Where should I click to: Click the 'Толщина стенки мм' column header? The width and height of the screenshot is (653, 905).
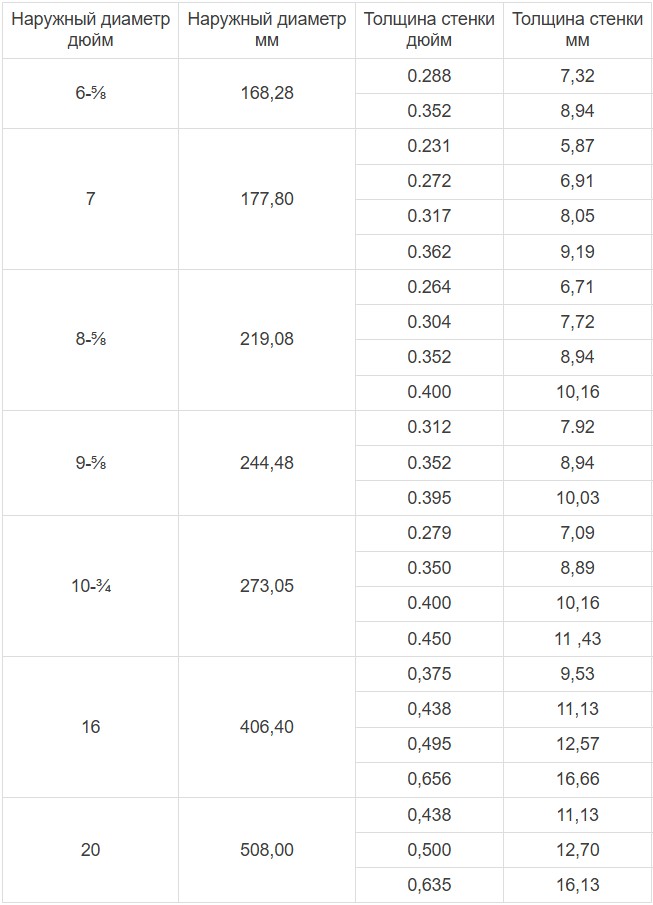577,30
